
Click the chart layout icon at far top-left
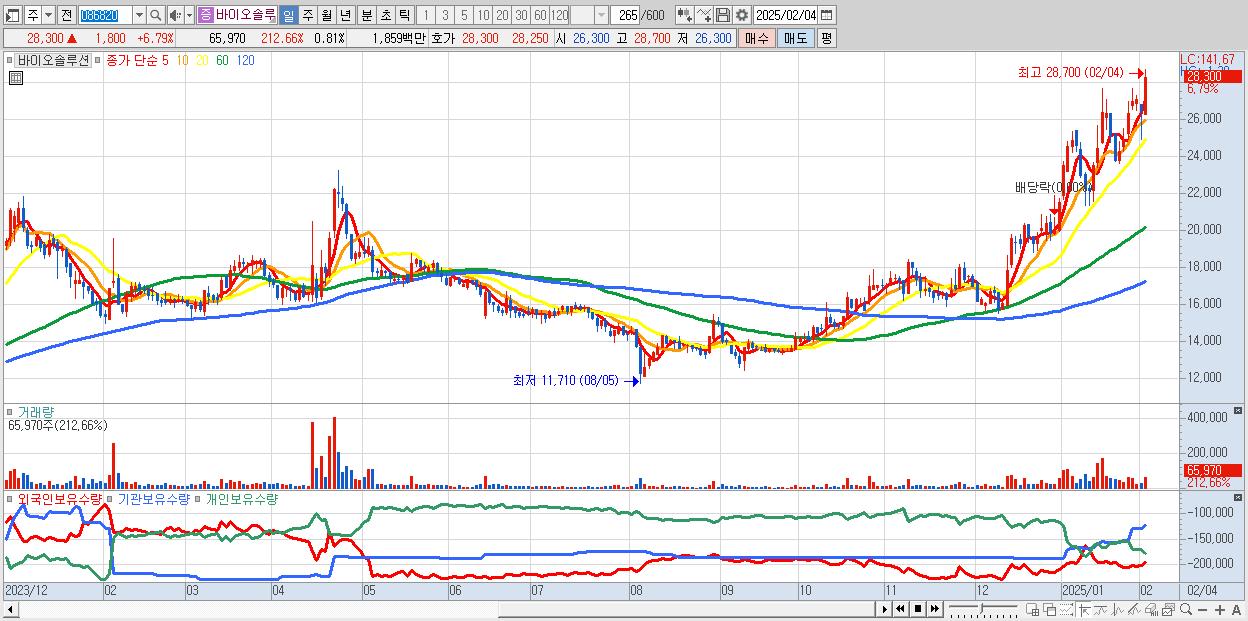[x=12, y=15]
